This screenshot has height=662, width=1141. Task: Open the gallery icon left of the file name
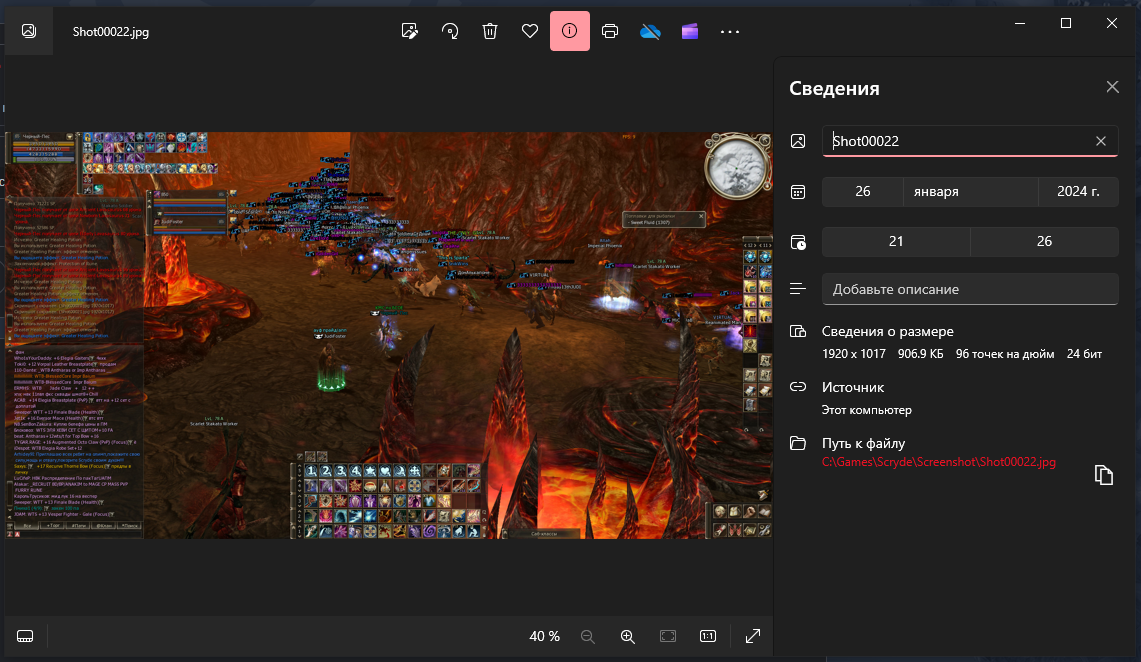pos(29,31)
